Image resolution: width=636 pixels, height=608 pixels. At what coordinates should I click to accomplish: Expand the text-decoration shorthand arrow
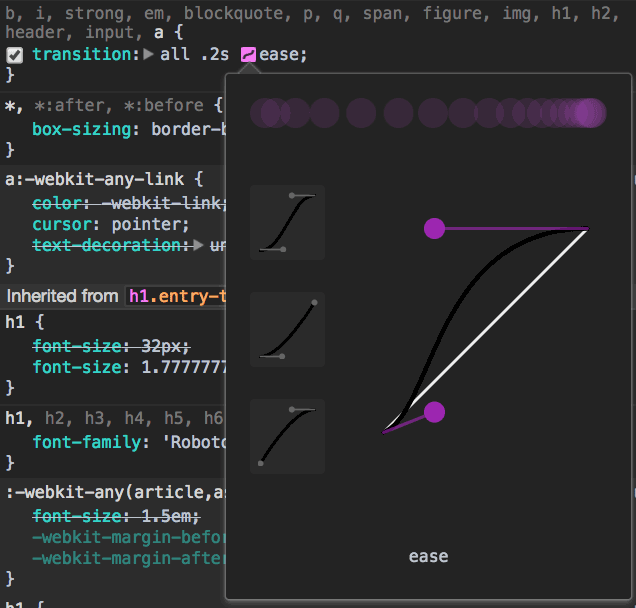[199, 245]
